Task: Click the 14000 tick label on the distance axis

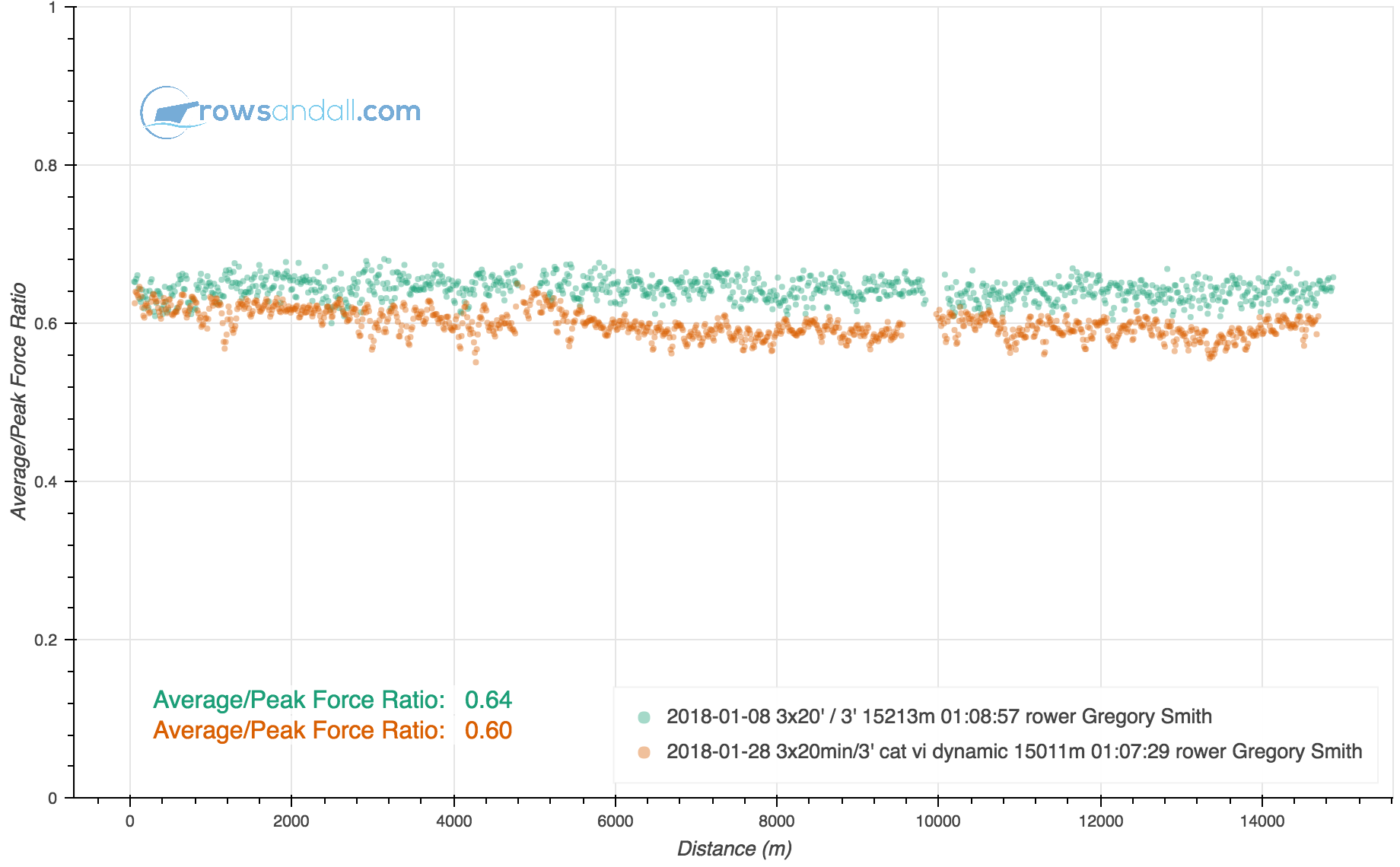Action: pyautogui.click(x=1262, y=821)
